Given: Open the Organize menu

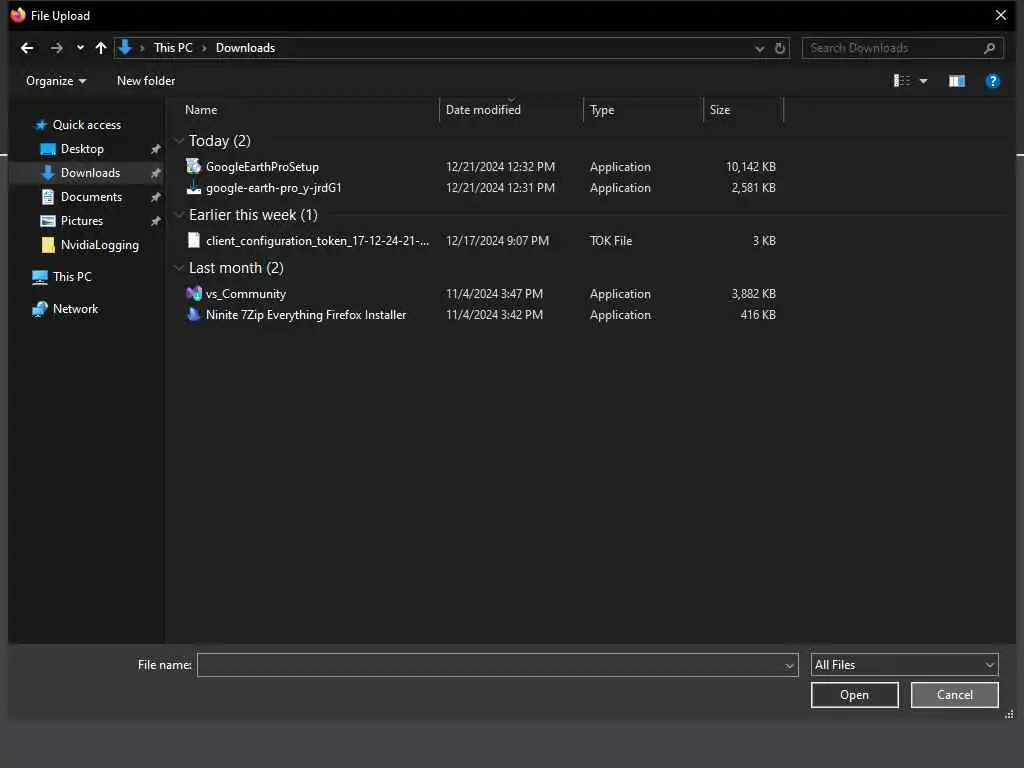Looking at the screenshot, I should [56, 81].
